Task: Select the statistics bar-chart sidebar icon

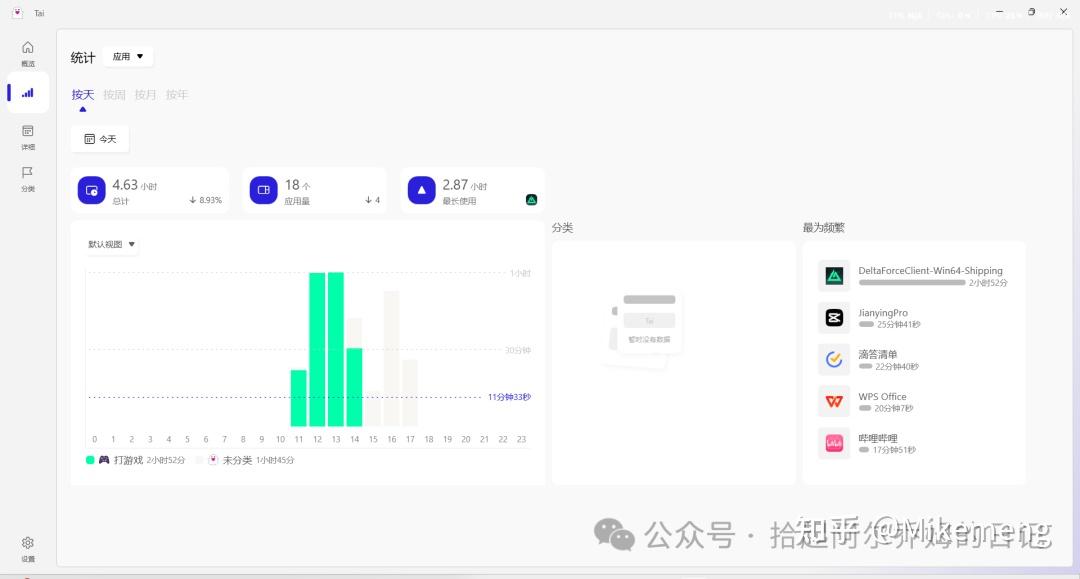Action: point(28,93)
